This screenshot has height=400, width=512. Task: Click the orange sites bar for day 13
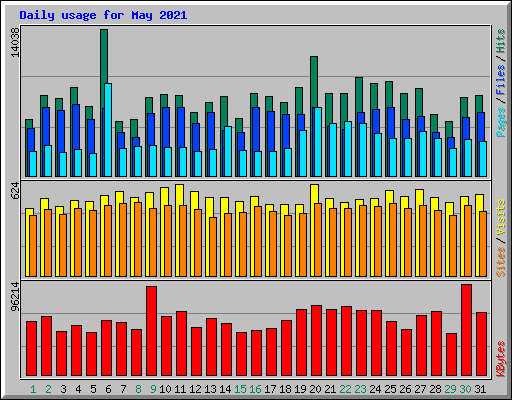point(213,247)
